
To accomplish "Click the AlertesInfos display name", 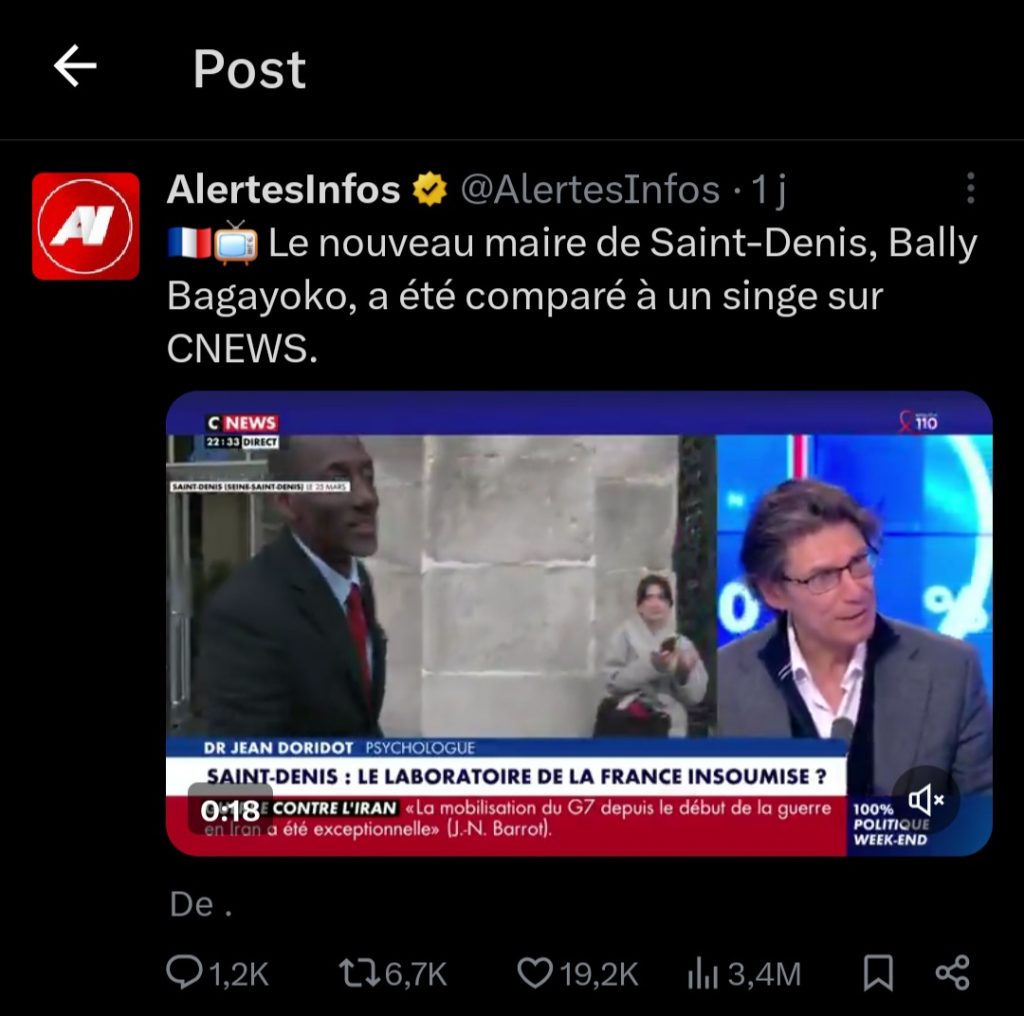I will [283, 190].
